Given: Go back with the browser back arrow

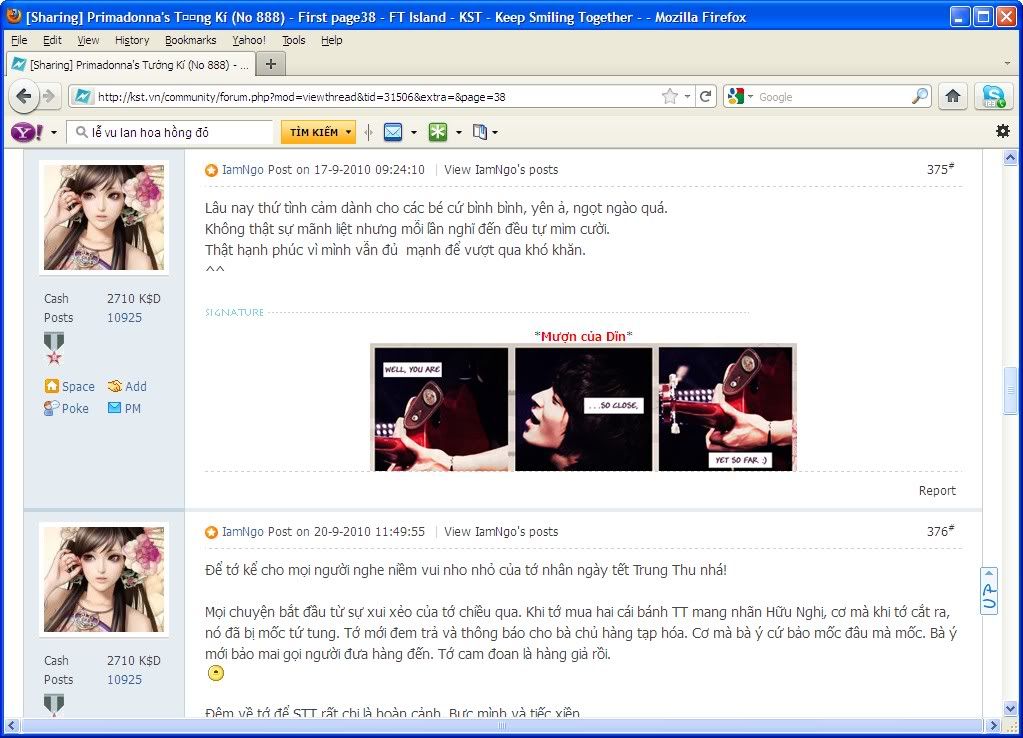Looking at the screenshot, I should pos(23,97).
